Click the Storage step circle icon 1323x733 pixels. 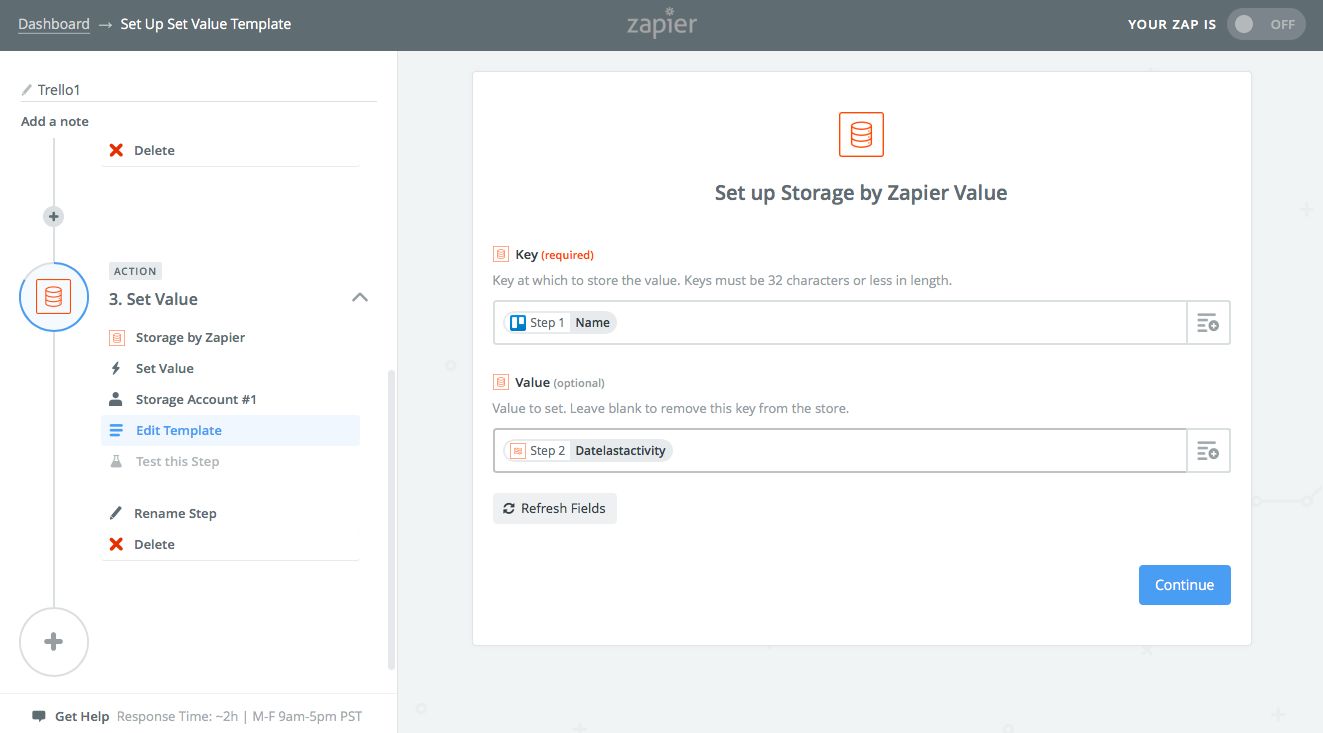[54, 297]
